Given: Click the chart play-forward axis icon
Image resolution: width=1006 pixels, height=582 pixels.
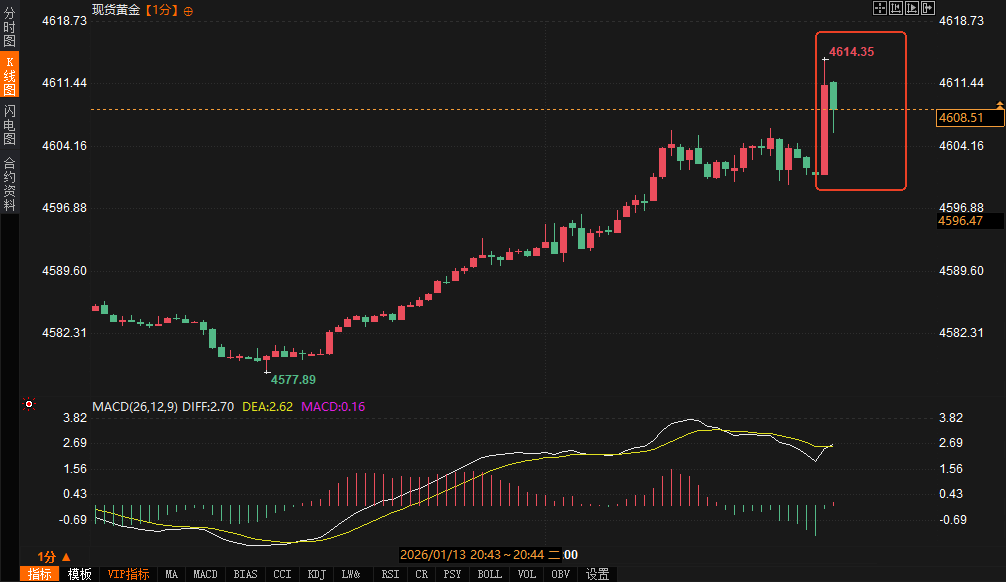Looking at the screenshot, I should pos(912,8).
